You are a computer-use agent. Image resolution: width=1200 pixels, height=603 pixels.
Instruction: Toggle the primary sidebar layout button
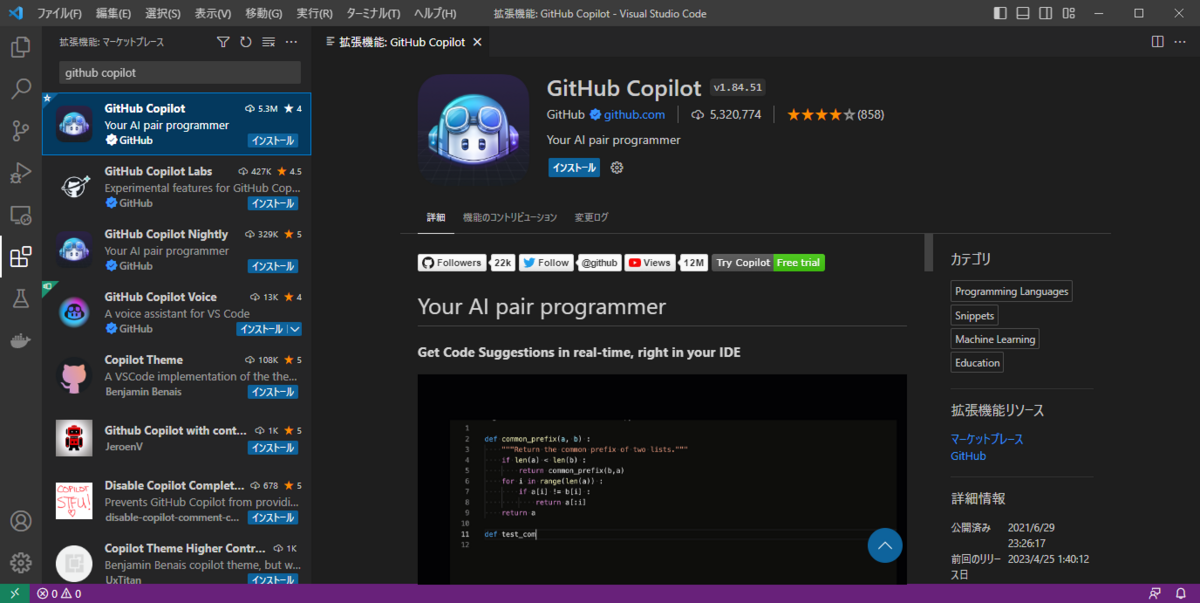point(1000,13)
